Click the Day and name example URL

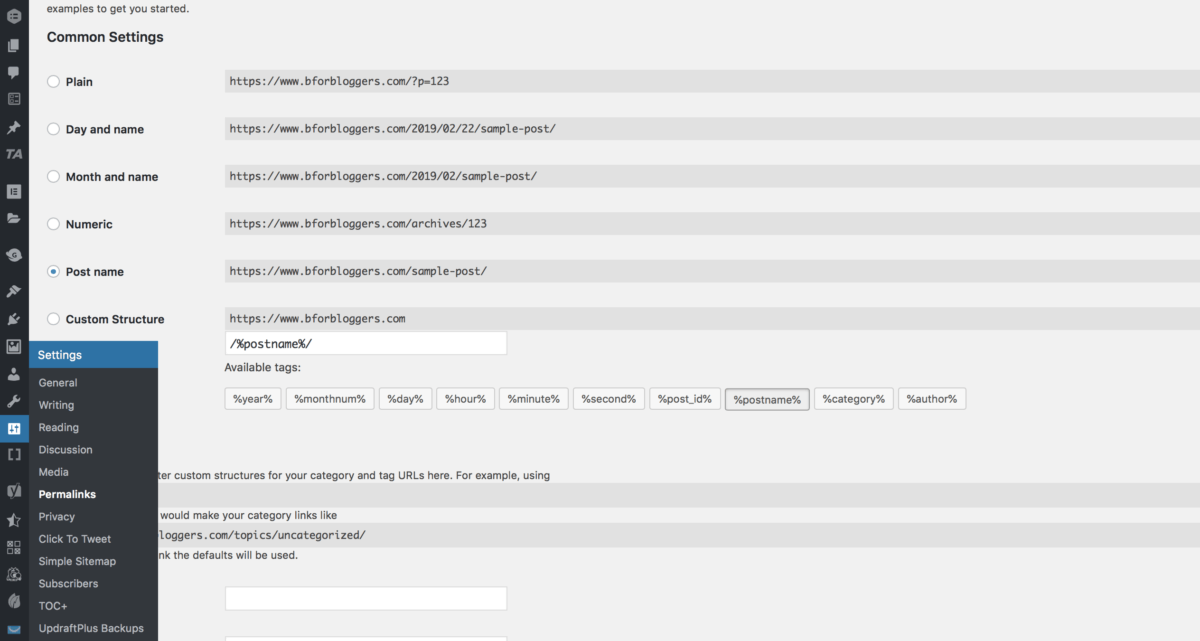(392, 129)
